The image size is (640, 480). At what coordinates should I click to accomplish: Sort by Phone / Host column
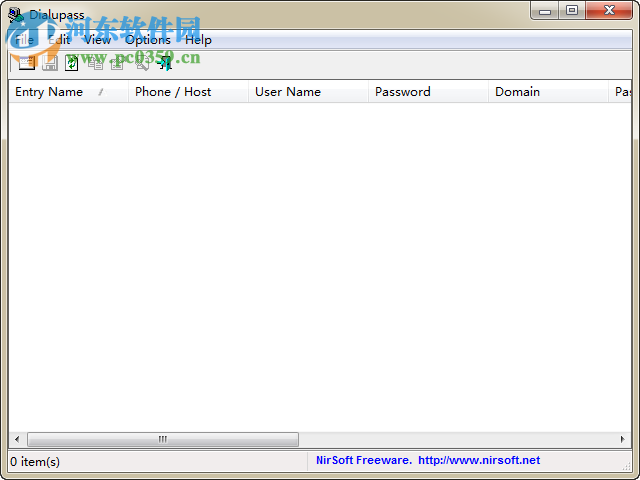pyautogui.click(x=188, y=91)
